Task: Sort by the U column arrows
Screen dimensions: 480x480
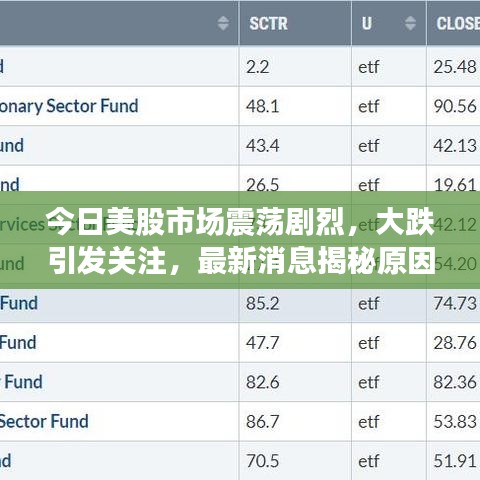Action: point(410,23)
